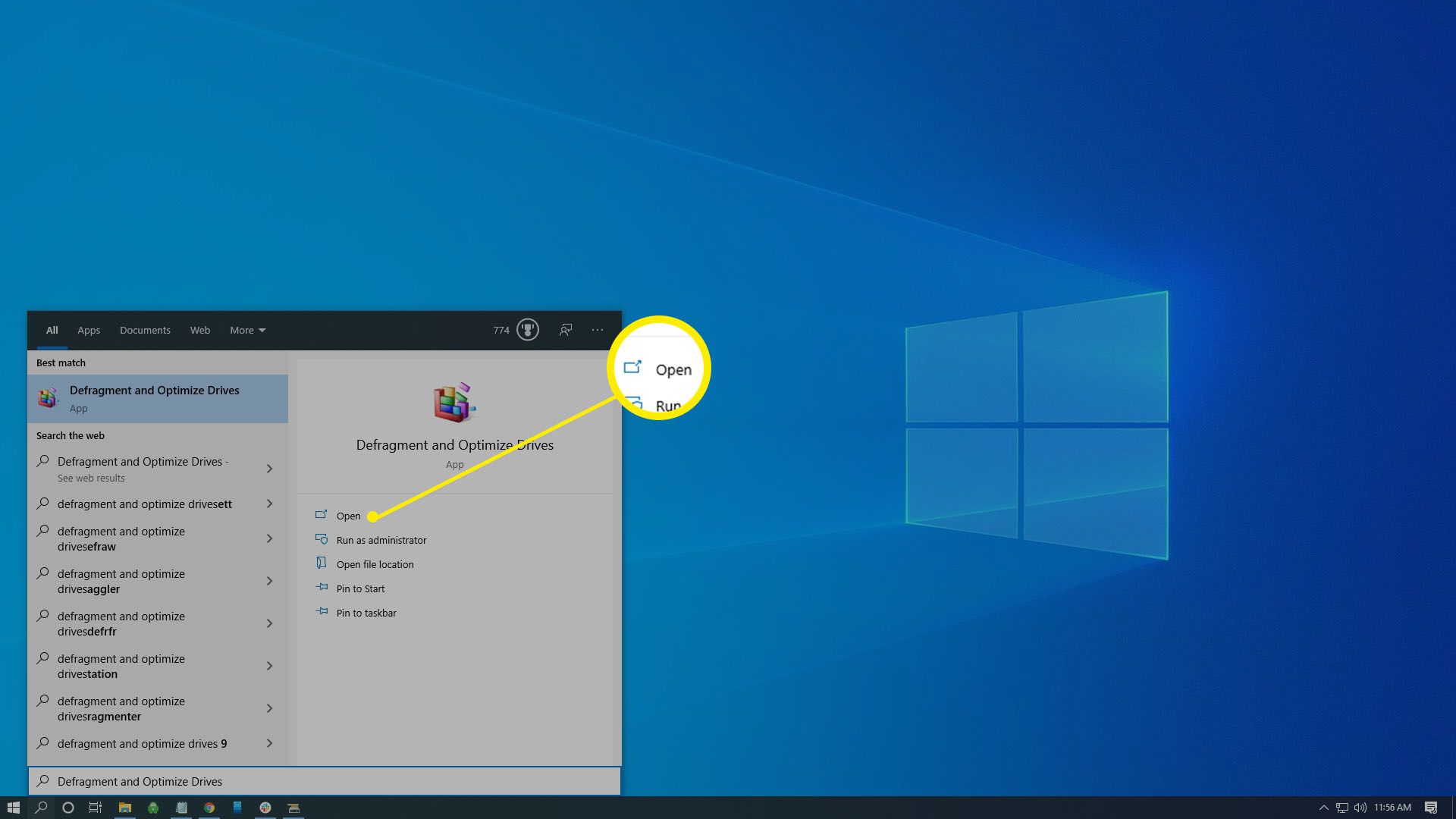Switch to the Documents search tab
The image size is (1456, 819).
point(145,330)
